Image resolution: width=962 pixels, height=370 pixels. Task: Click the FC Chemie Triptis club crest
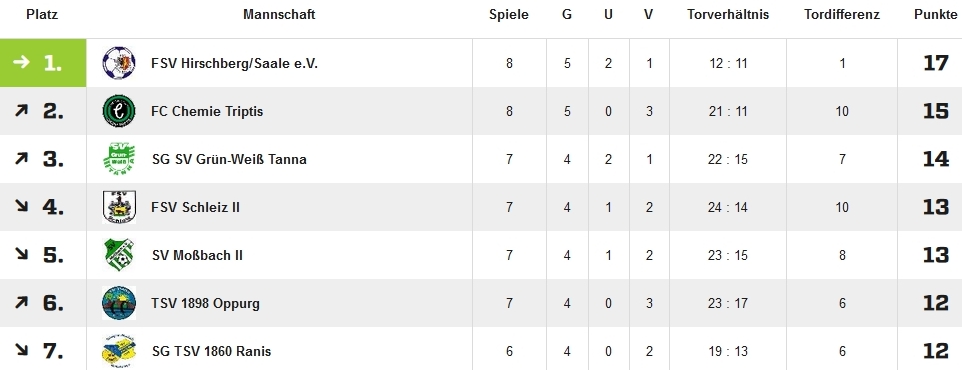(x=119, y=111)
